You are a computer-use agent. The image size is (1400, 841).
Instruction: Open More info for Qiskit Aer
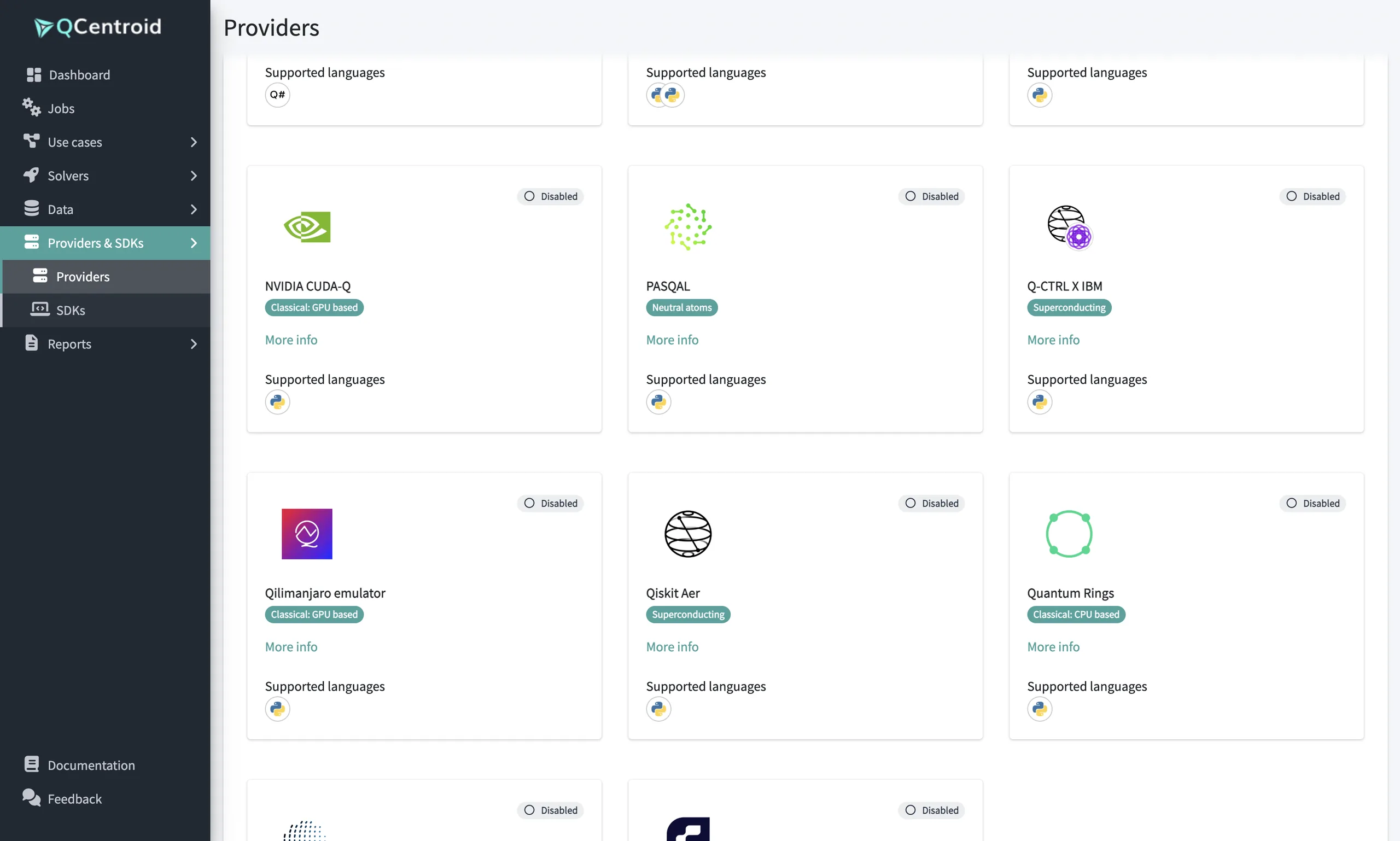(672, 647)
